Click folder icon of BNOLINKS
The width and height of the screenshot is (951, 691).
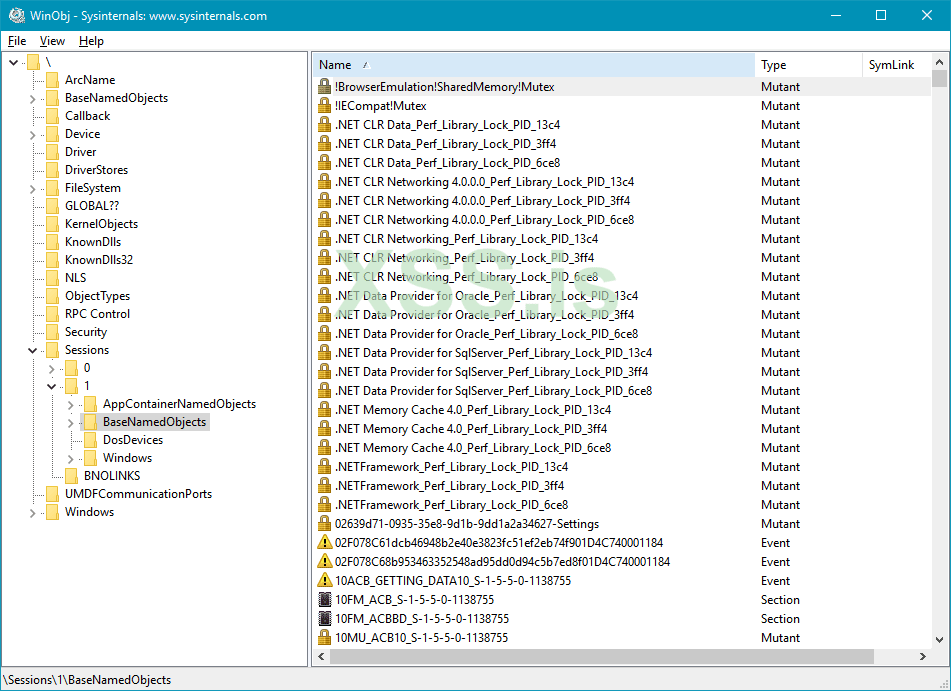tap(72, 476)
